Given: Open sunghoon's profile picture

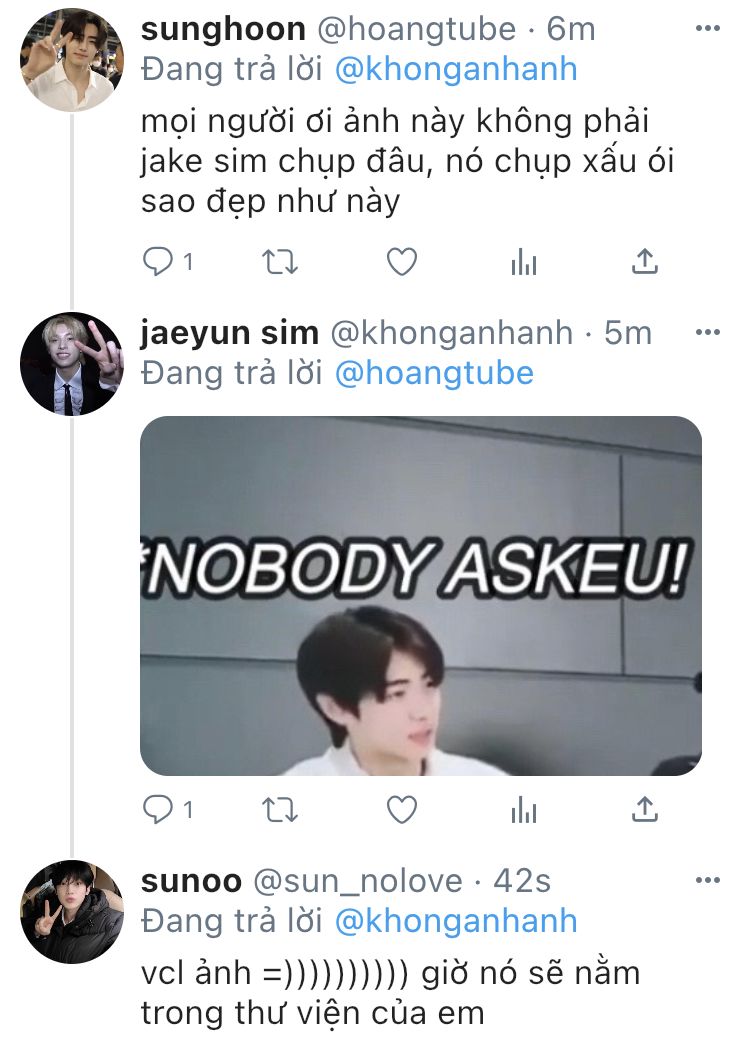Looking at the screenshot, I should click(x=72, y=60).
